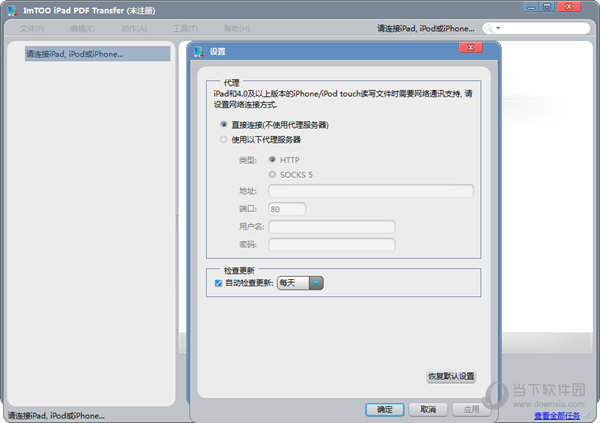Close the 设置 settings dialog

click(471, 47)
